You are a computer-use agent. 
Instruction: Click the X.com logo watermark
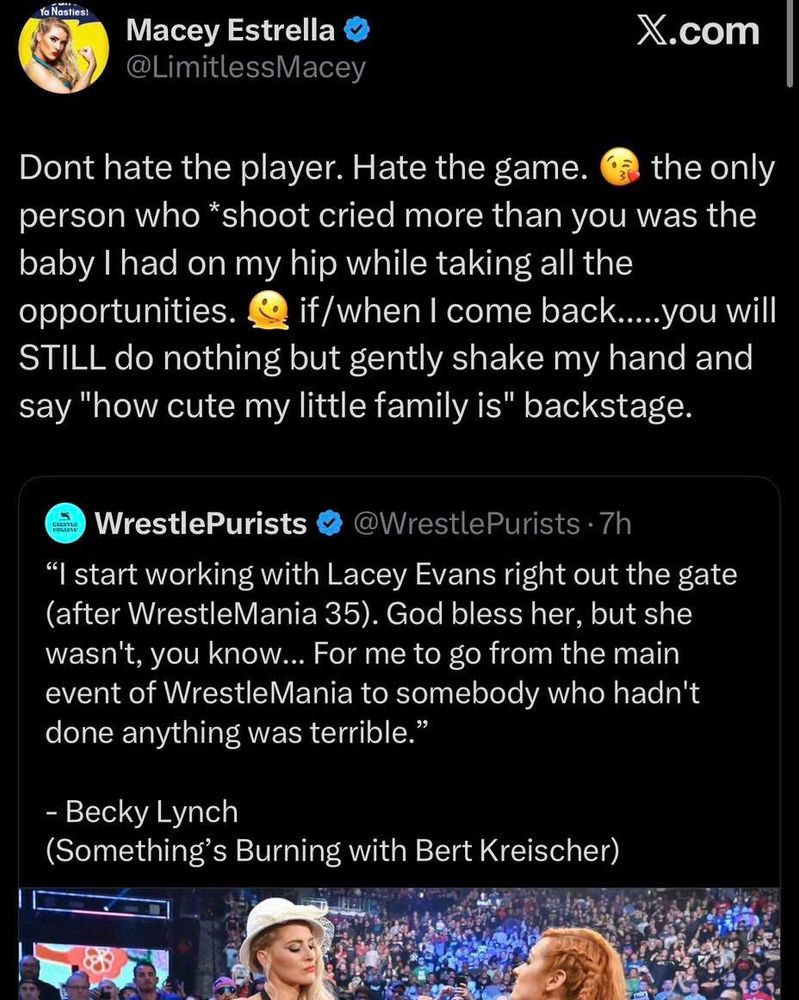coord(698,30)
